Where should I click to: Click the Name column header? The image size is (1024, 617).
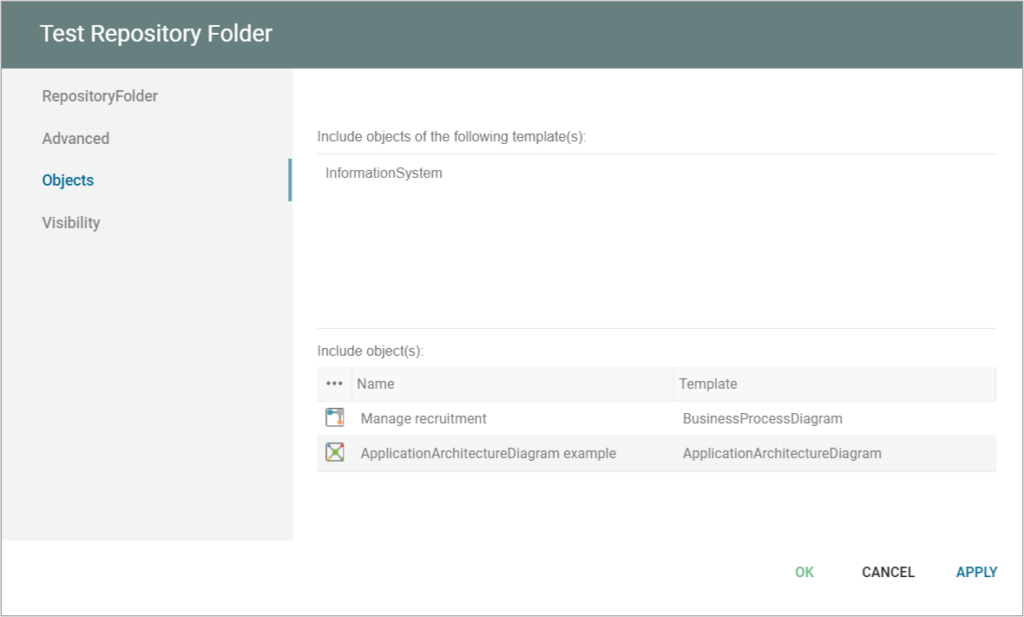[x=375, y=383]
